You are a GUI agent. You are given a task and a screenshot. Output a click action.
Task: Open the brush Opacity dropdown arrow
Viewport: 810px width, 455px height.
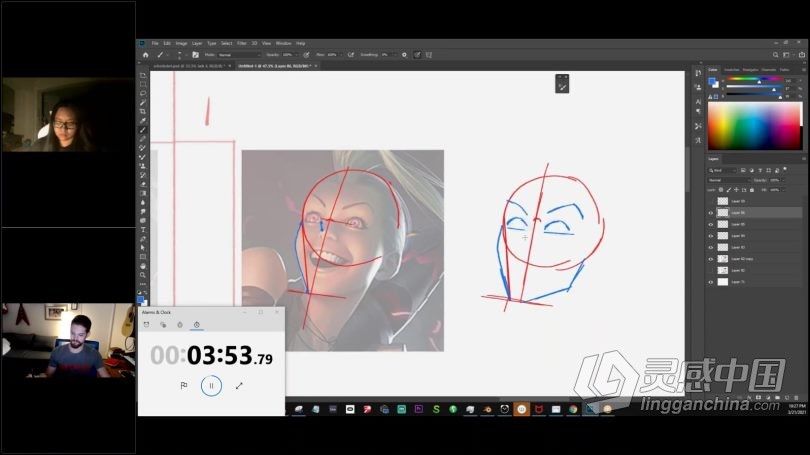click(x=297, y=55)
